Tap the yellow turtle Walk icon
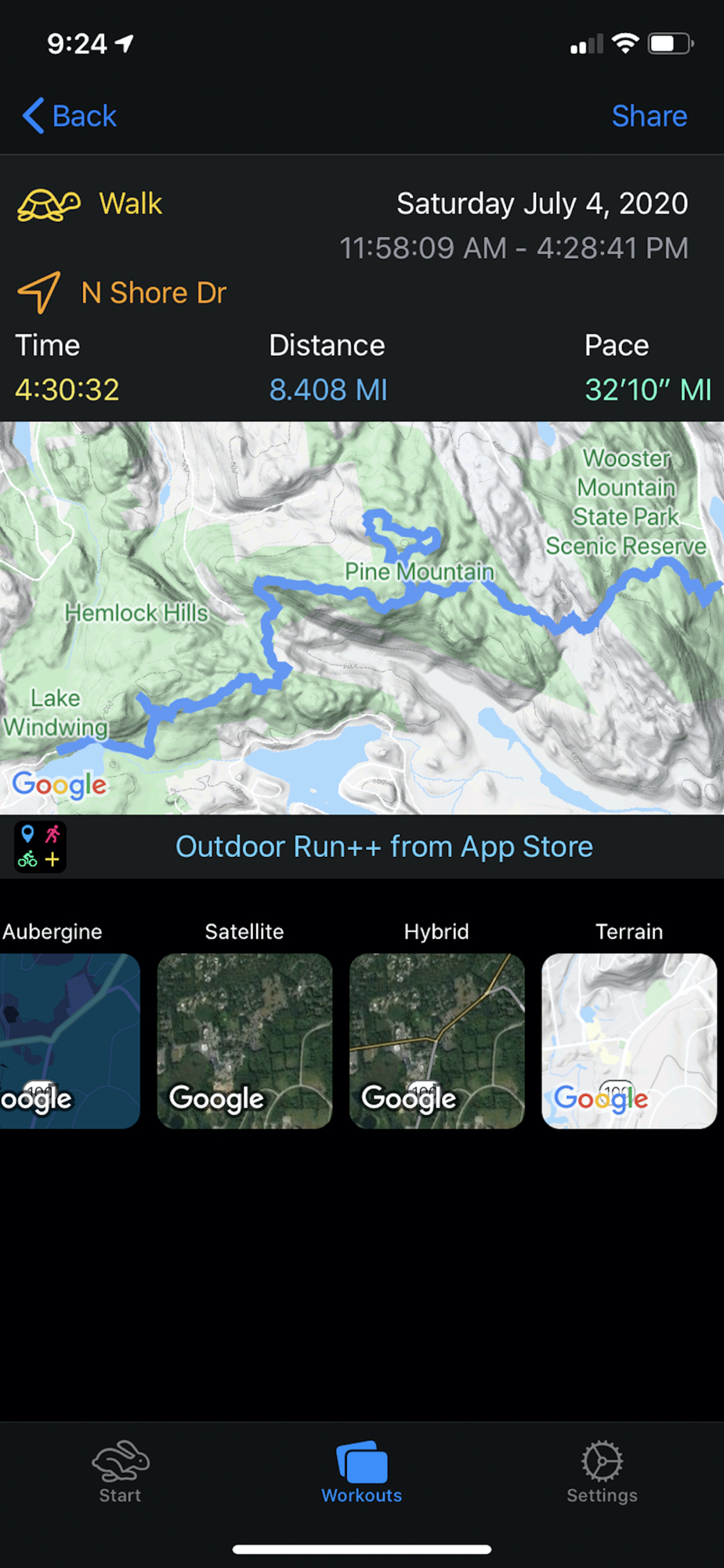Screen dimensions: 724x1568 tap(49, 205)
